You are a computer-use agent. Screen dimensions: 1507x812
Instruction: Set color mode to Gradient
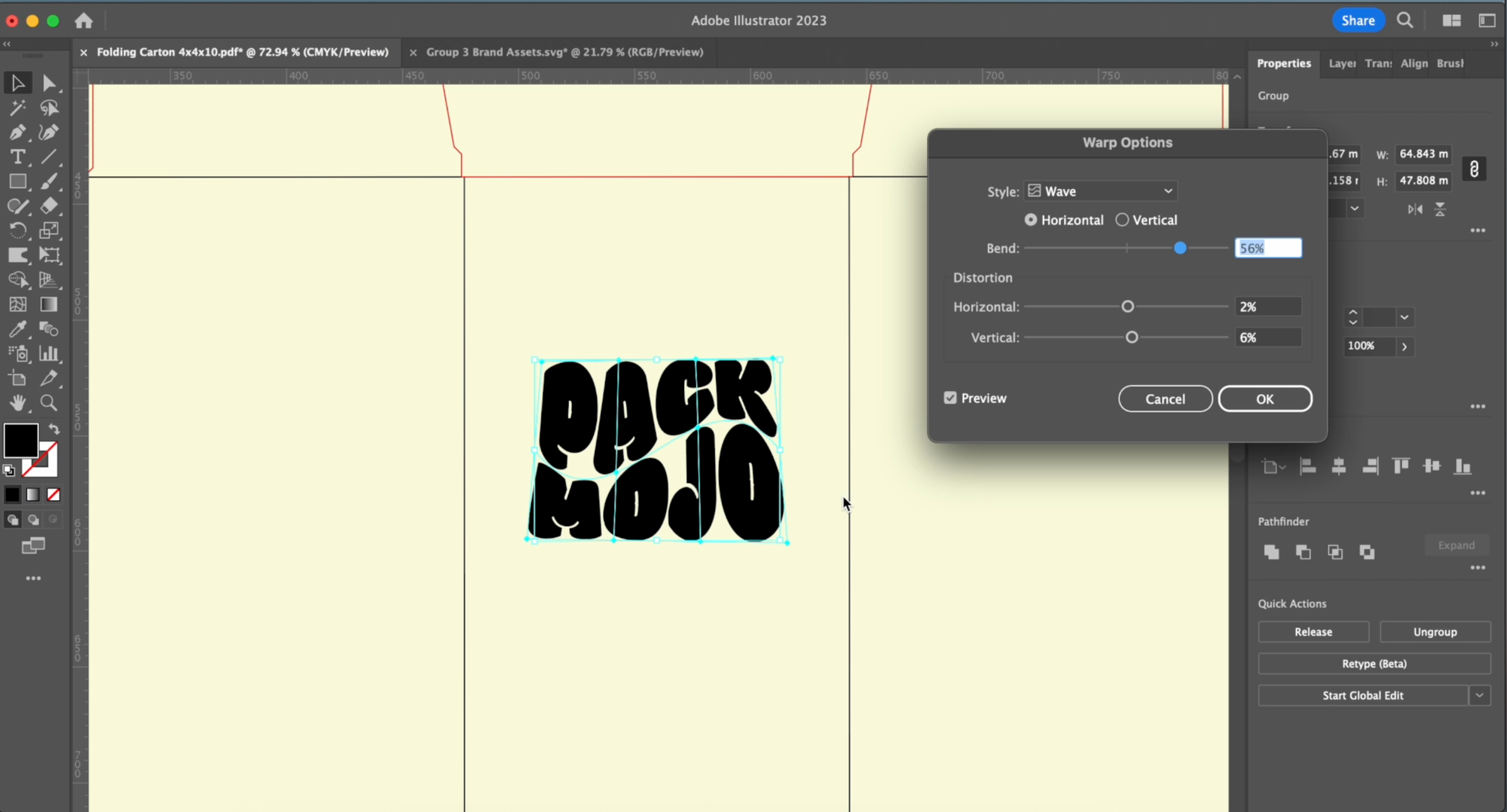click(33, 495)
